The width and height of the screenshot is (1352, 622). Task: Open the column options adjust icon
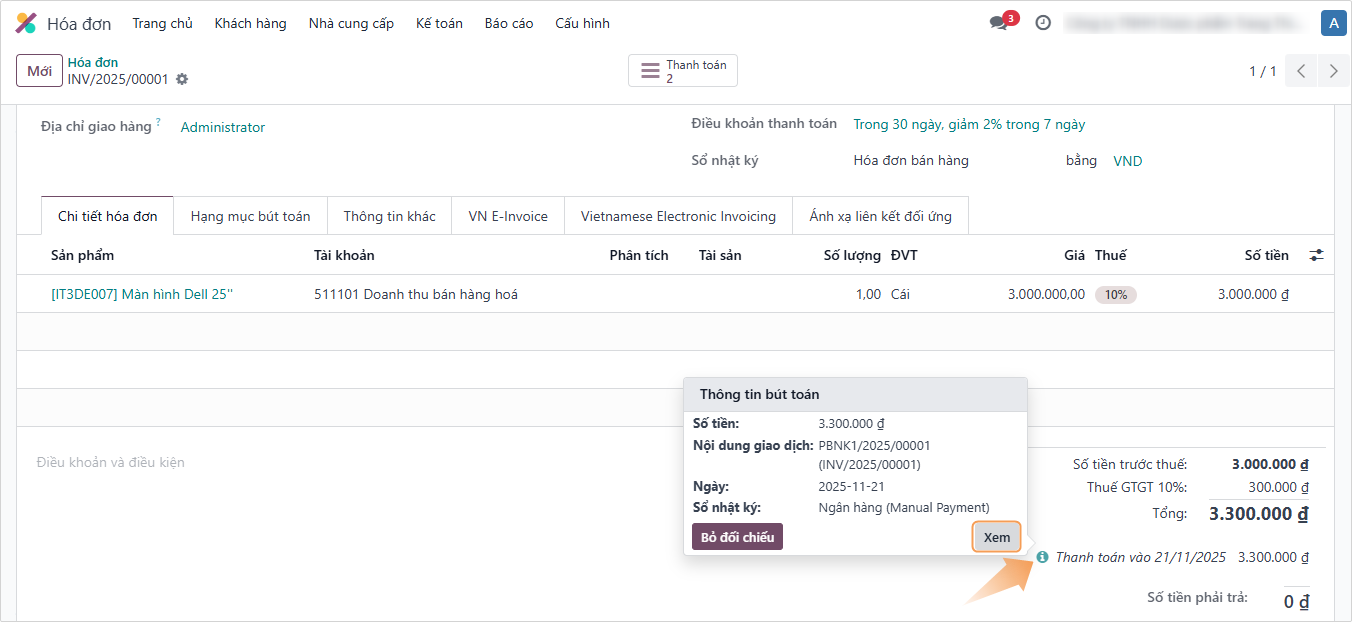pyautogui.click(x=1317, y=256)
